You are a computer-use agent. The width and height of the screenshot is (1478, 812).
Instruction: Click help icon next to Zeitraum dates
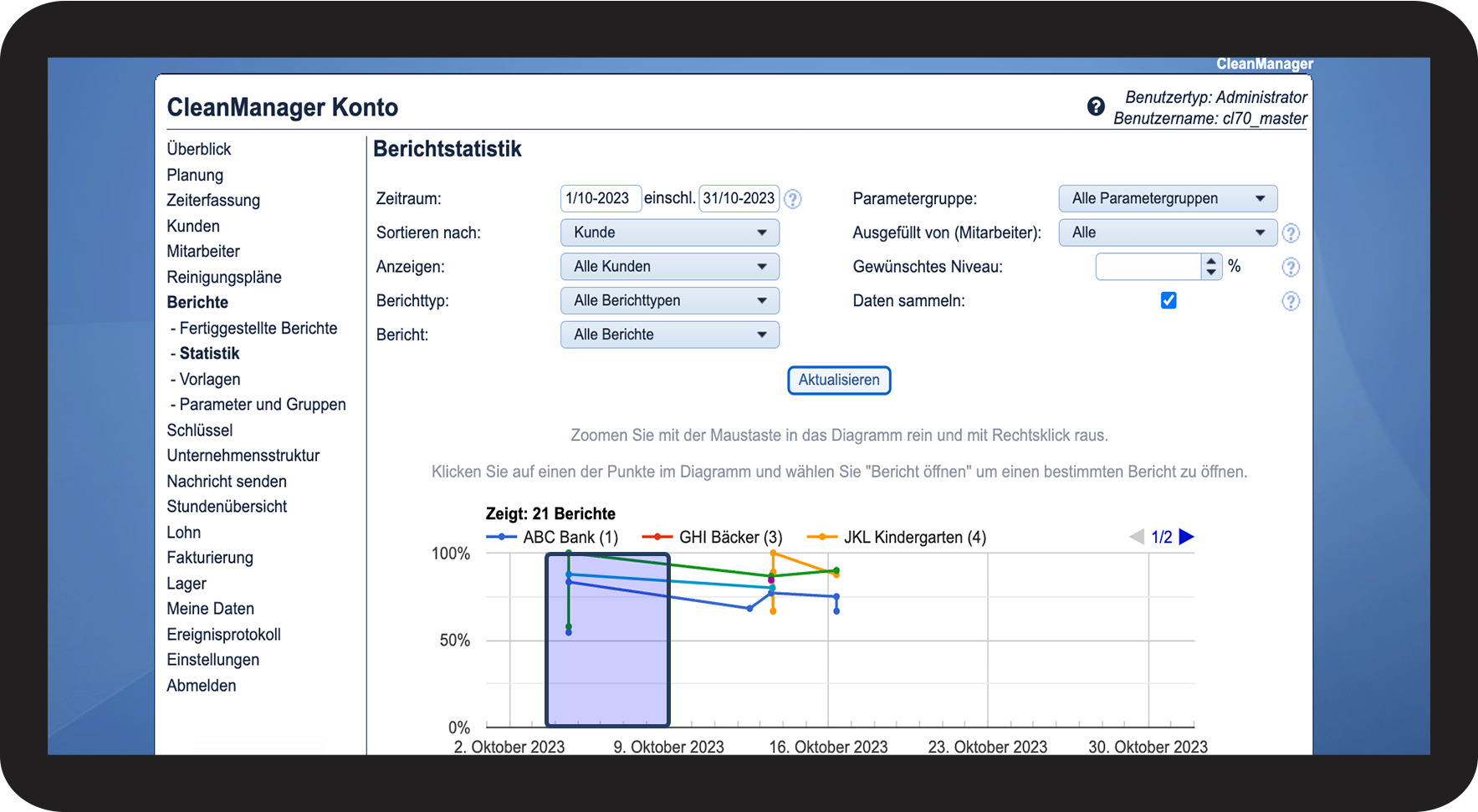(x=793, y=199)
